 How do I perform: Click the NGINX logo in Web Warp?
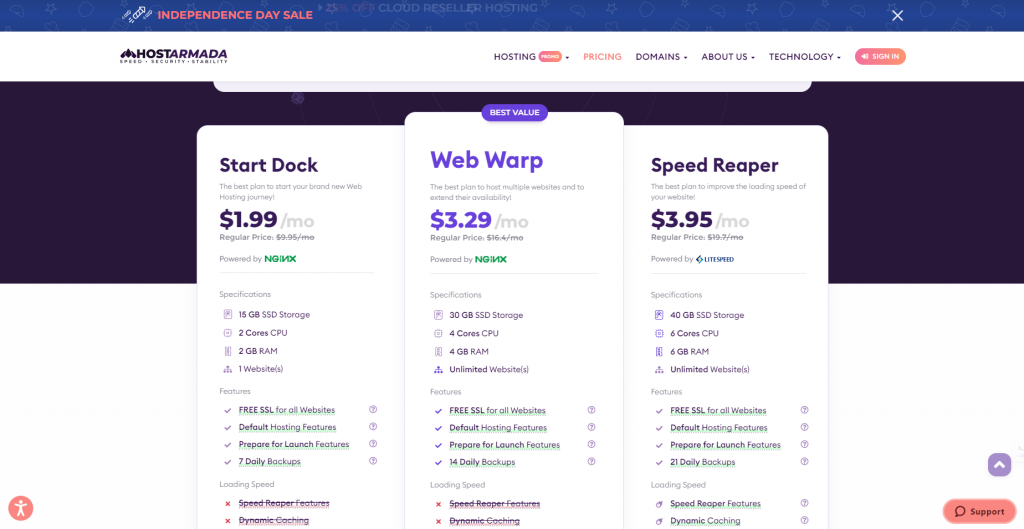point(491,259)
